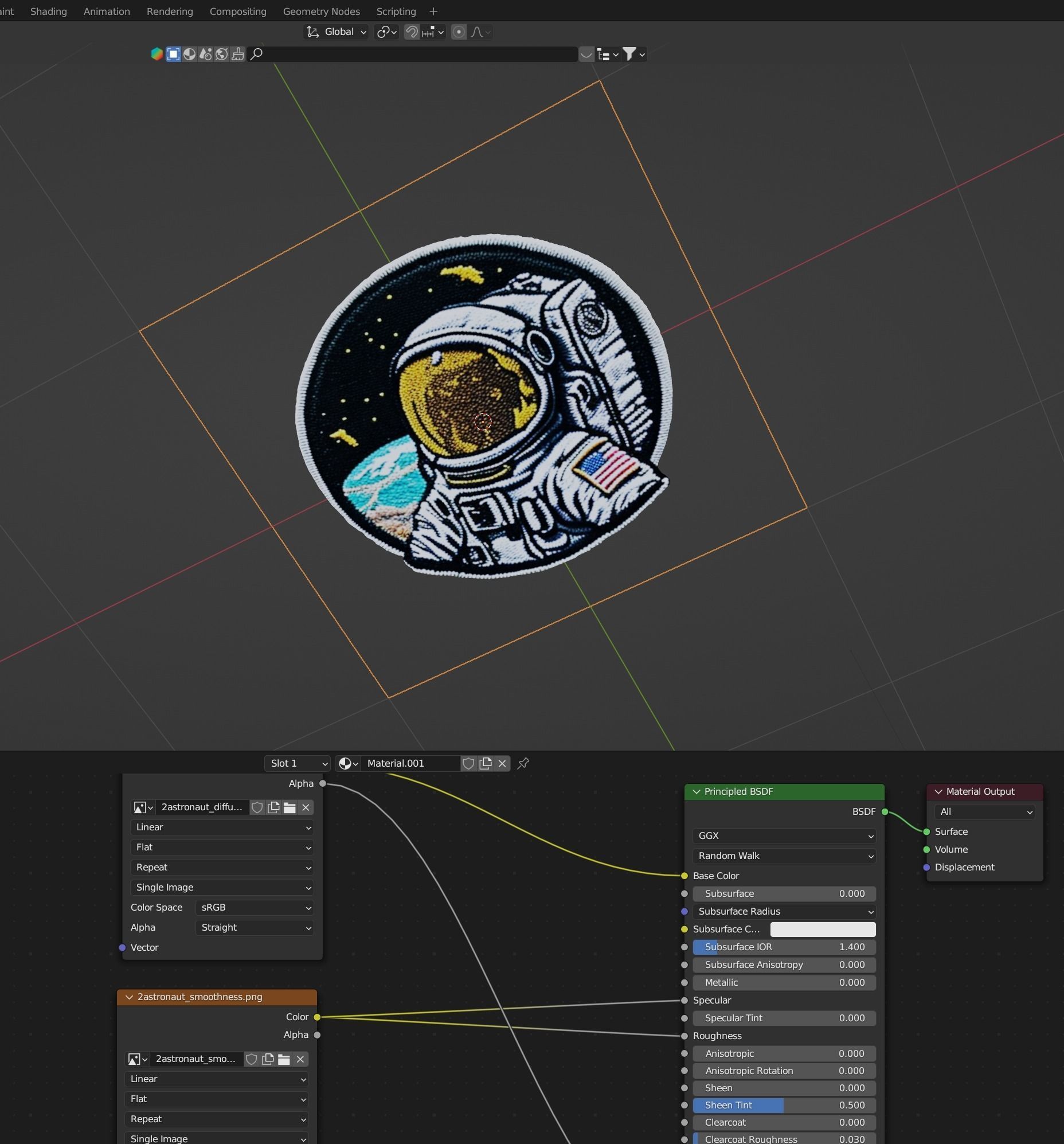Viewport: 1064px width, 1144px height.
Task: Switch to Rendering workspace tab
Action: pos(170,11)
